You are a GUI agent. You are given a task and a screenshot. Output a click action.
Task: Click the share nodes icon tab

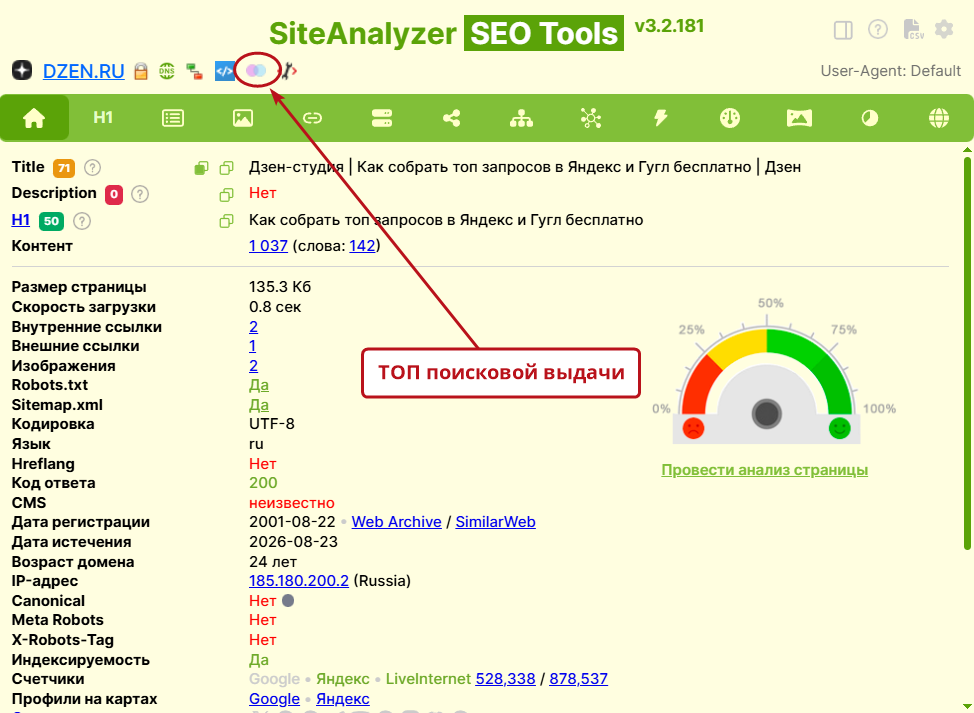tap(452, 118)
